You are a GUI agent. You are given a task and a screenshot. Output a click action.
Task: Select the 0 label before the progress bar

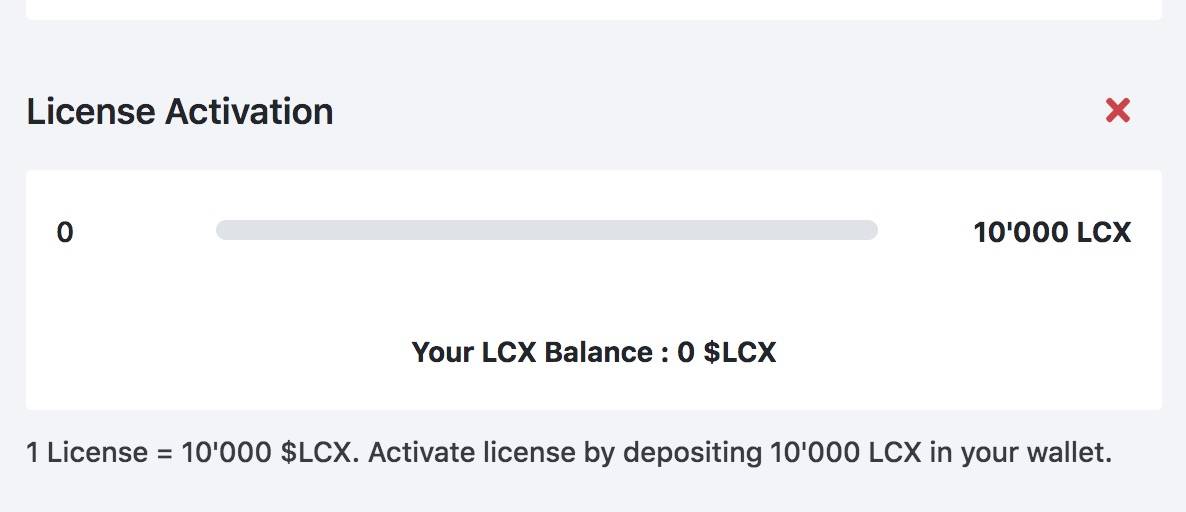pos(65,232)
